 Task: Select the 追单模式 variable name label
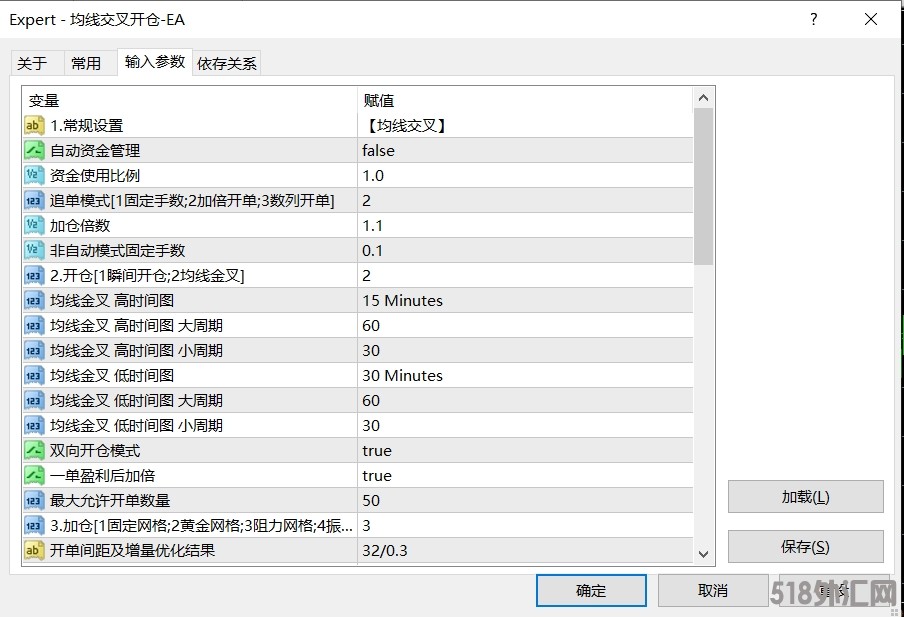[192, 201]
